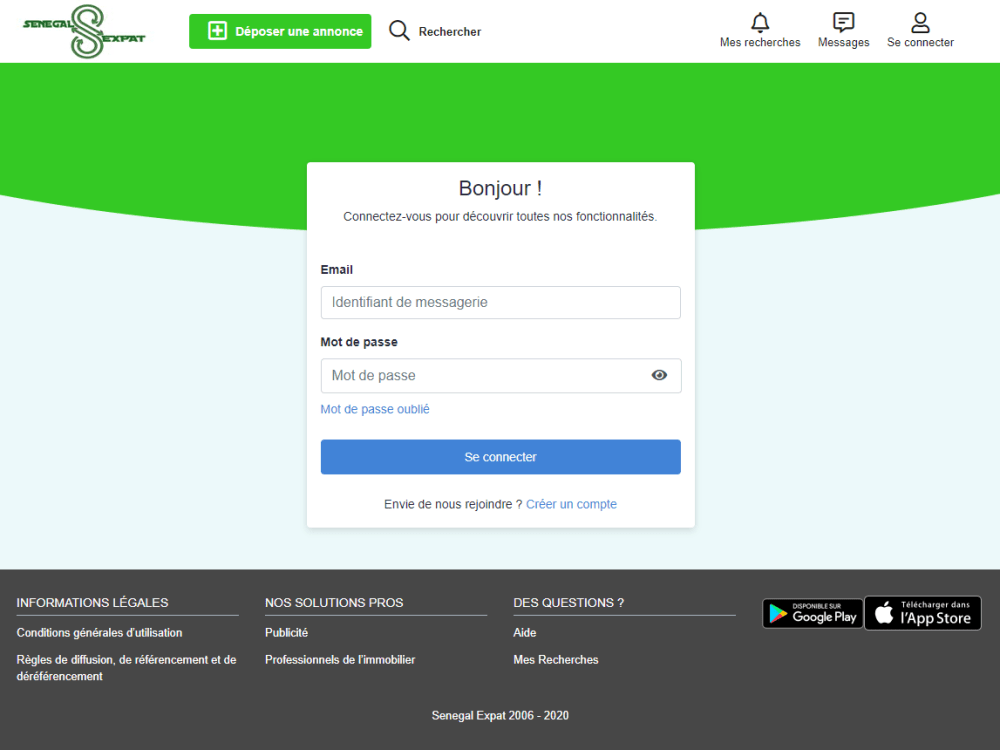
Task: Open the Aide footer link
Action: point(524,633)
